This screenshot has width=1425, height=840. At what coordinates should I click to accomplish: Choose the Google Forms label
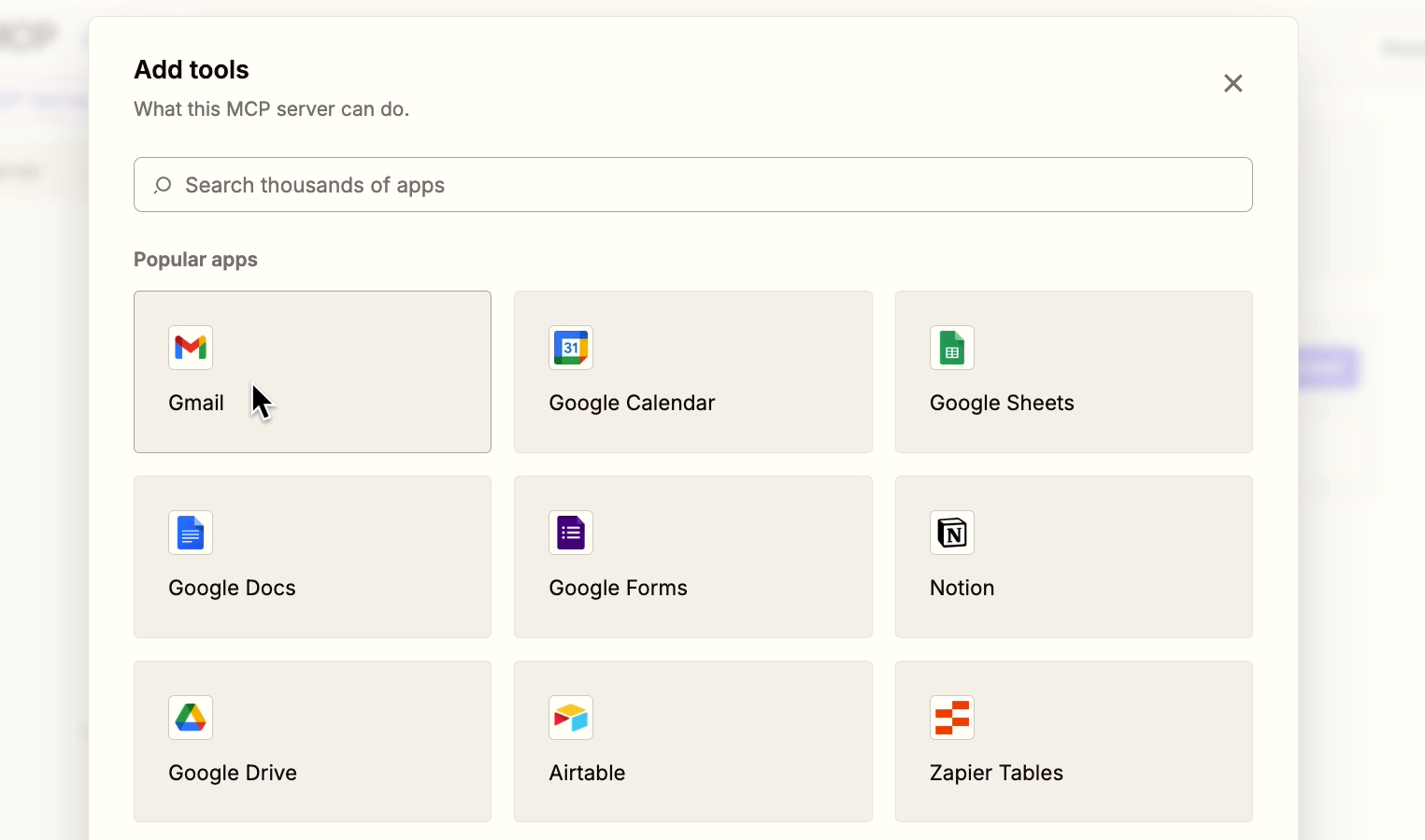(x=618, y=588)
